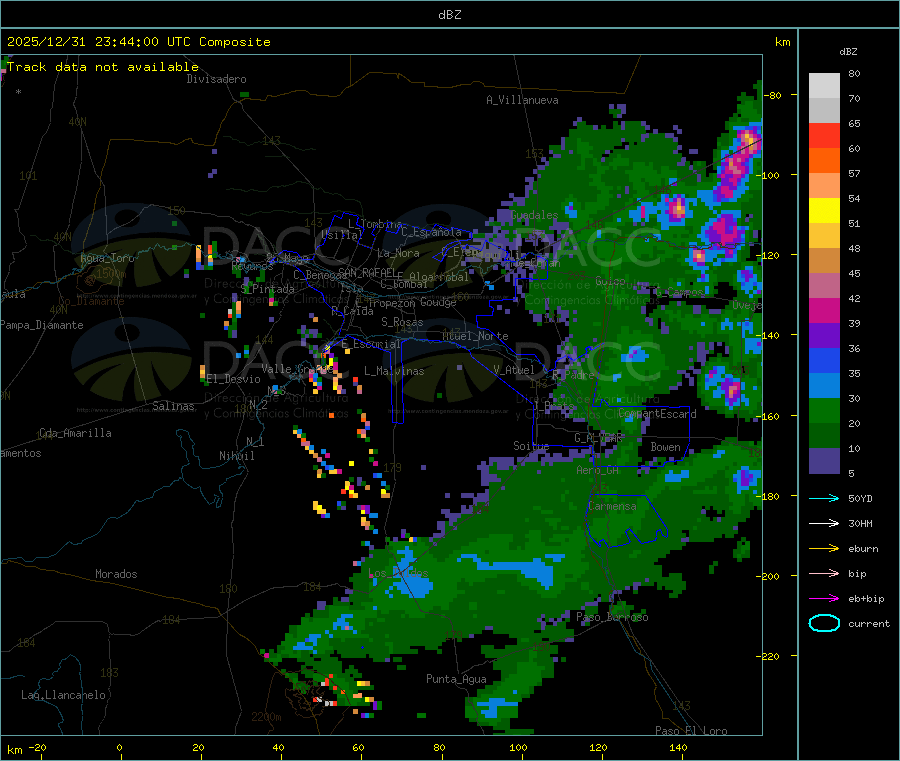Click the 'Carmensa' map label
The width and height of the screenshot is (900, 761).
[612, 506]
